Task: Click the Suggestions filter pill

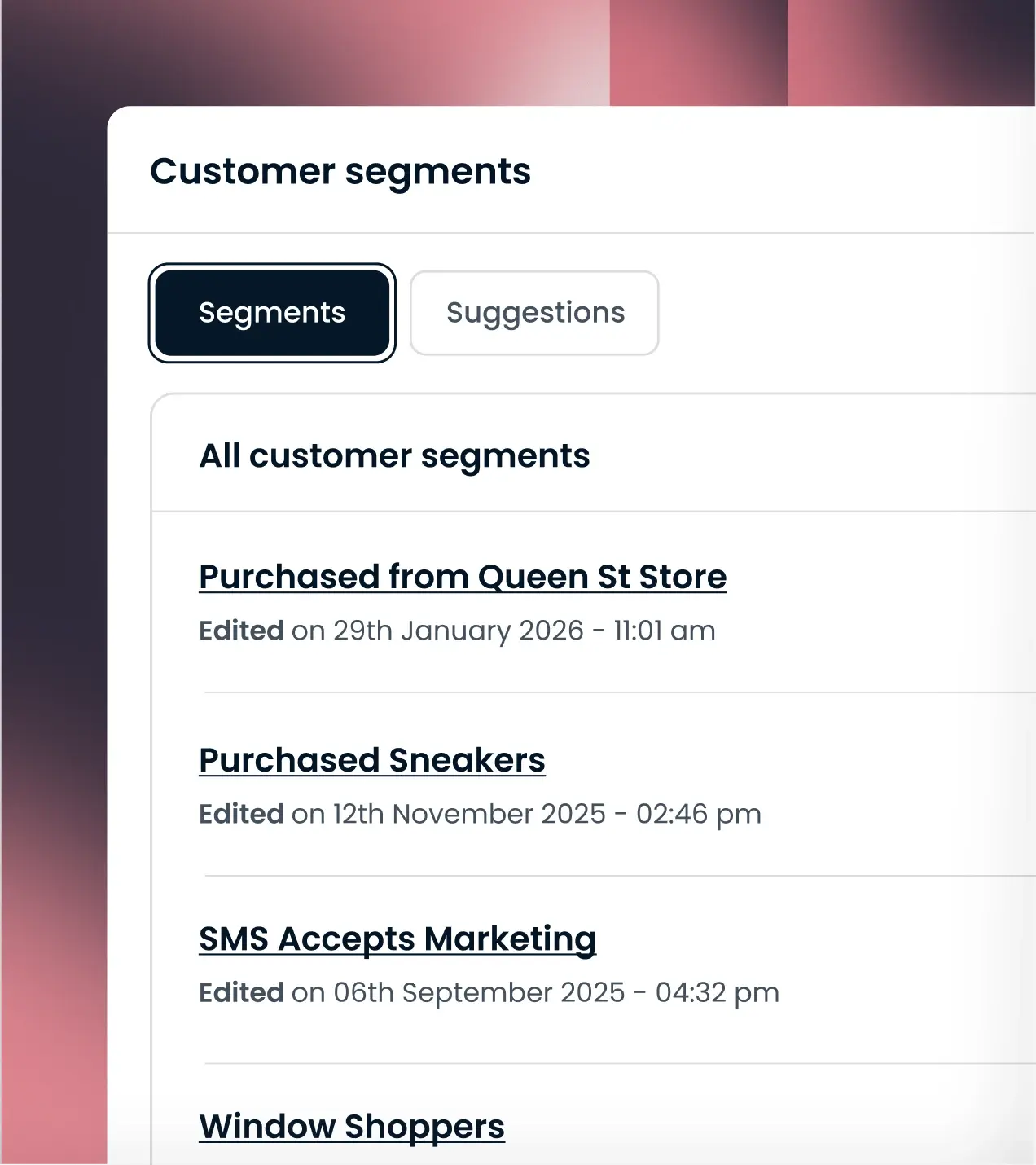Action: (x=534, y=313)
